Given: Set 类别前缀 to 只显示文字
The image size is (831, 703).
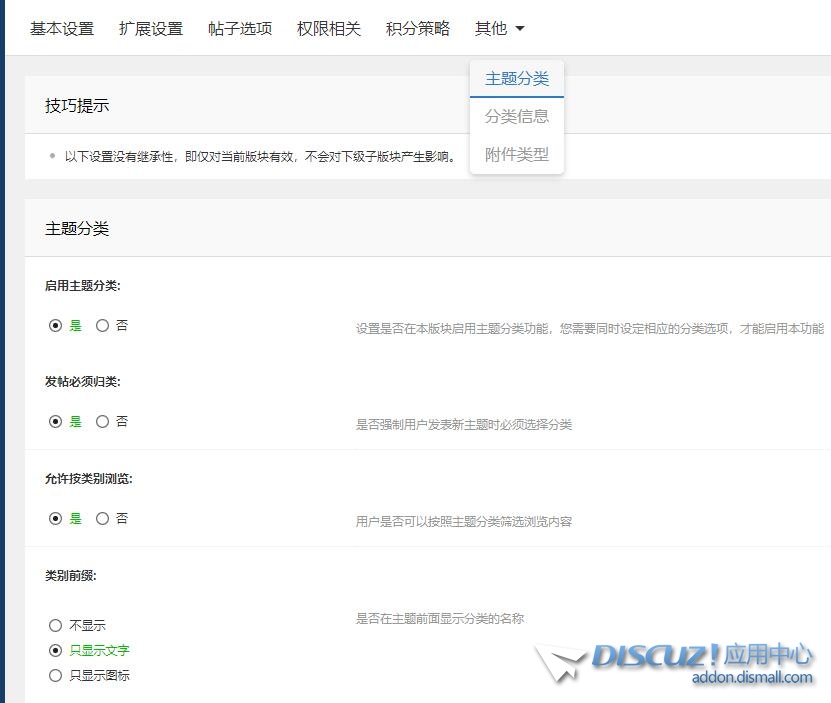Looking at the screenshot, I should point(56,651).
